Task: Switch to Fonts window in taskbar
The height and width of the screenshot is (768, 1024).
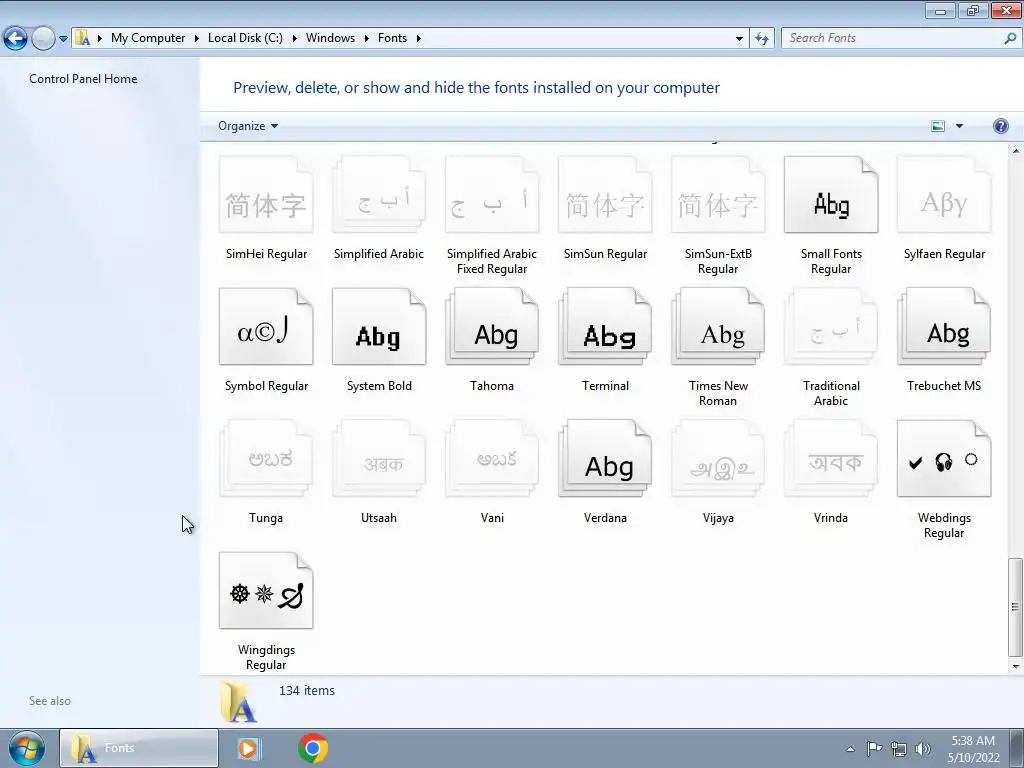Action: (138, 748)
